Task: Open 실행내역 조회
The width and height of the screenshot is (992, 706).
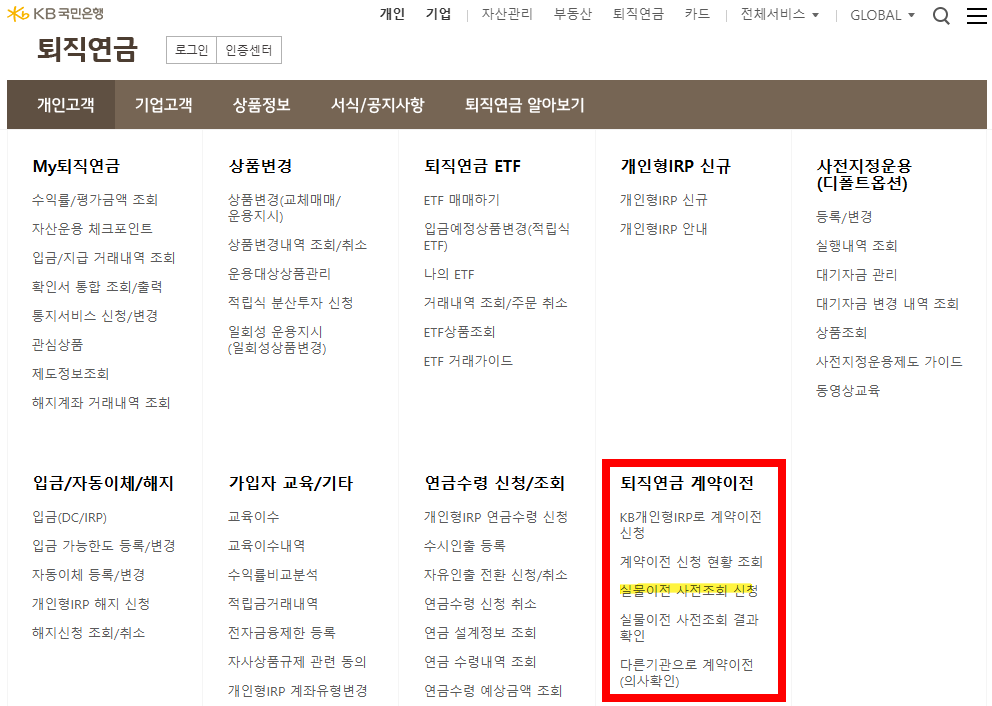Action: point(857,246)
